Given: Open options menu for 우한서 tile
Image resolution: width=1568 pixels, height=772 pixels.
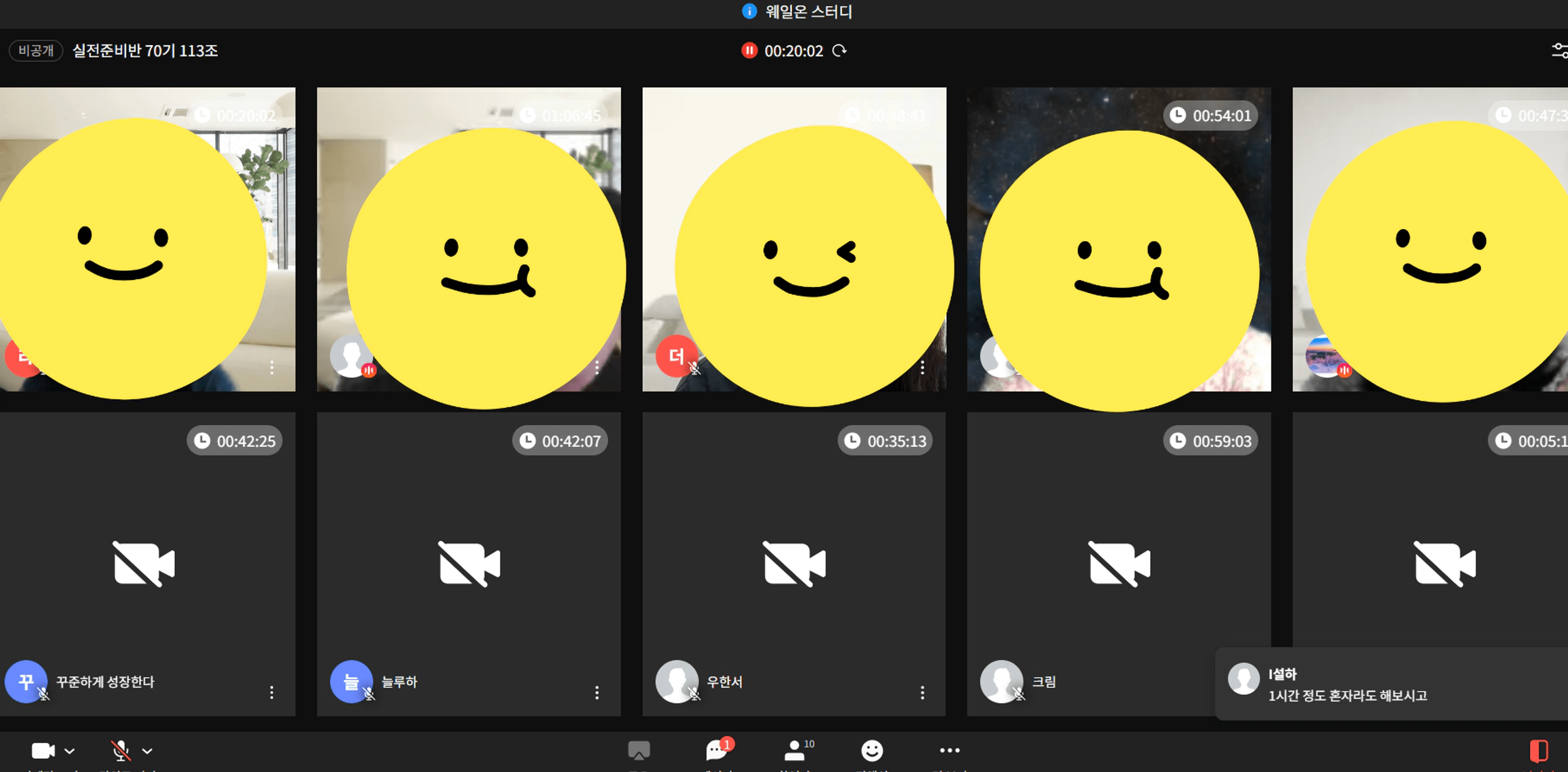Looking at the screenshot, I should coord(922,692).
